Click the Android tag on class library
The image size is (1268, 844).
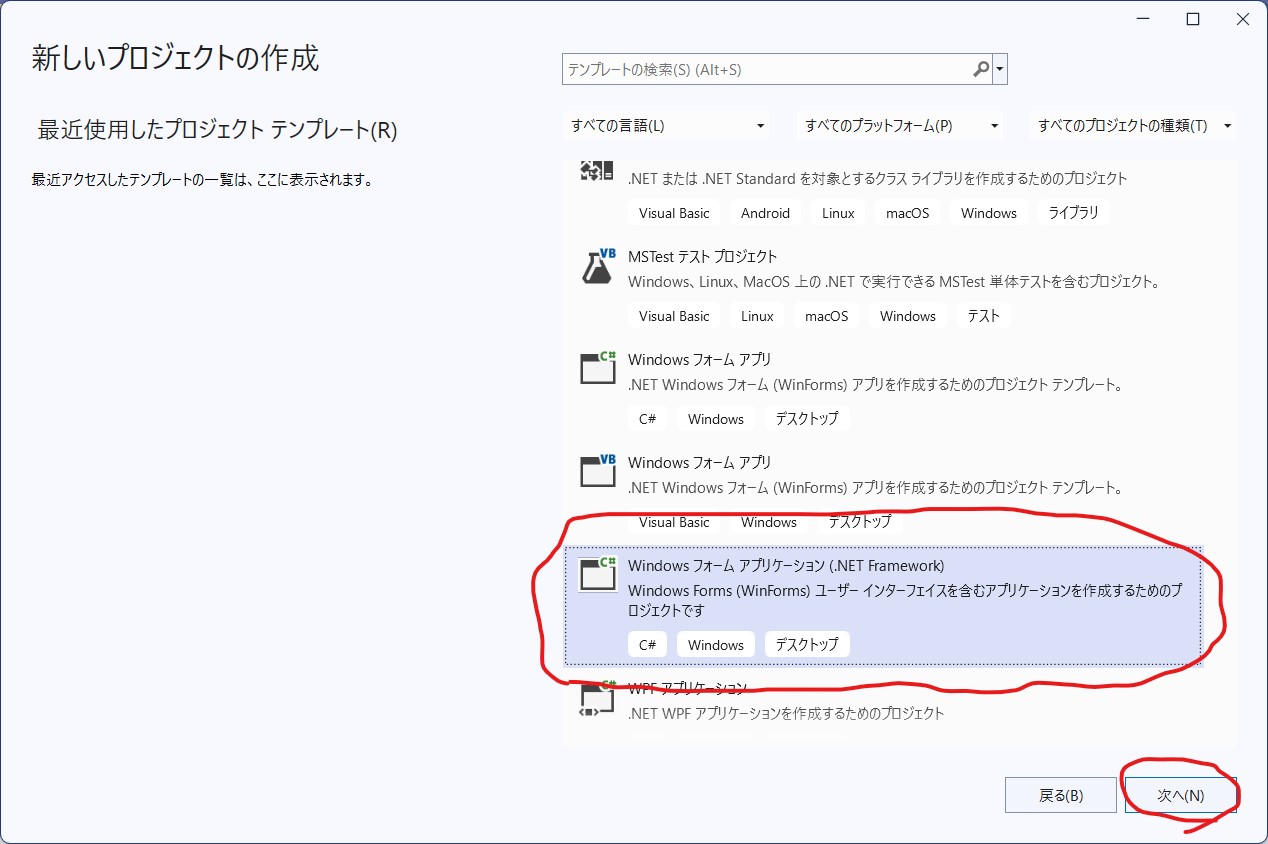(x=765, y=213)
